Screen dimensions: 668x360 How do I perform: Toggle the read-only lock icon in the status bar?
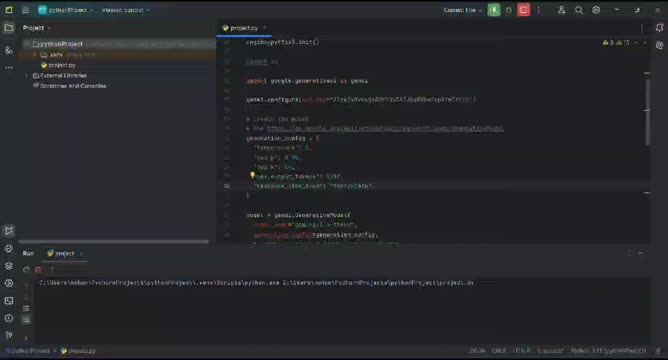658,351
